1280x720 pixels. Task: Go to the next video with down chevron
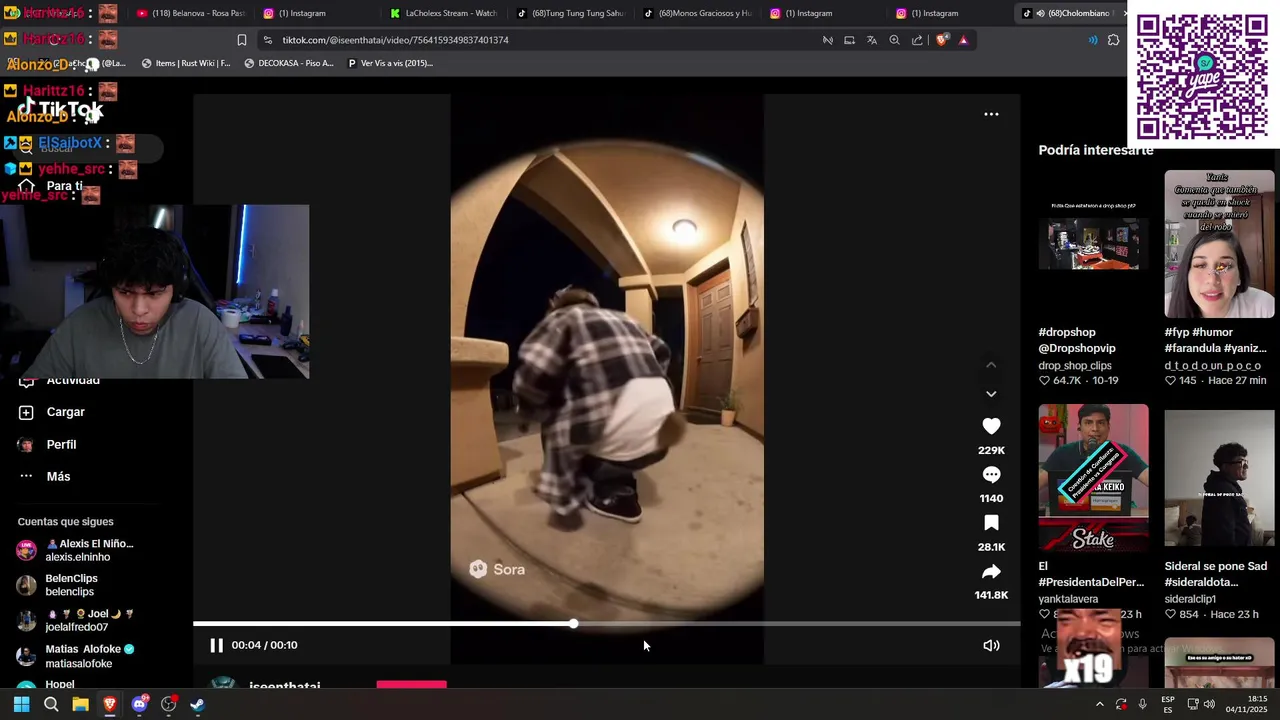991,394
